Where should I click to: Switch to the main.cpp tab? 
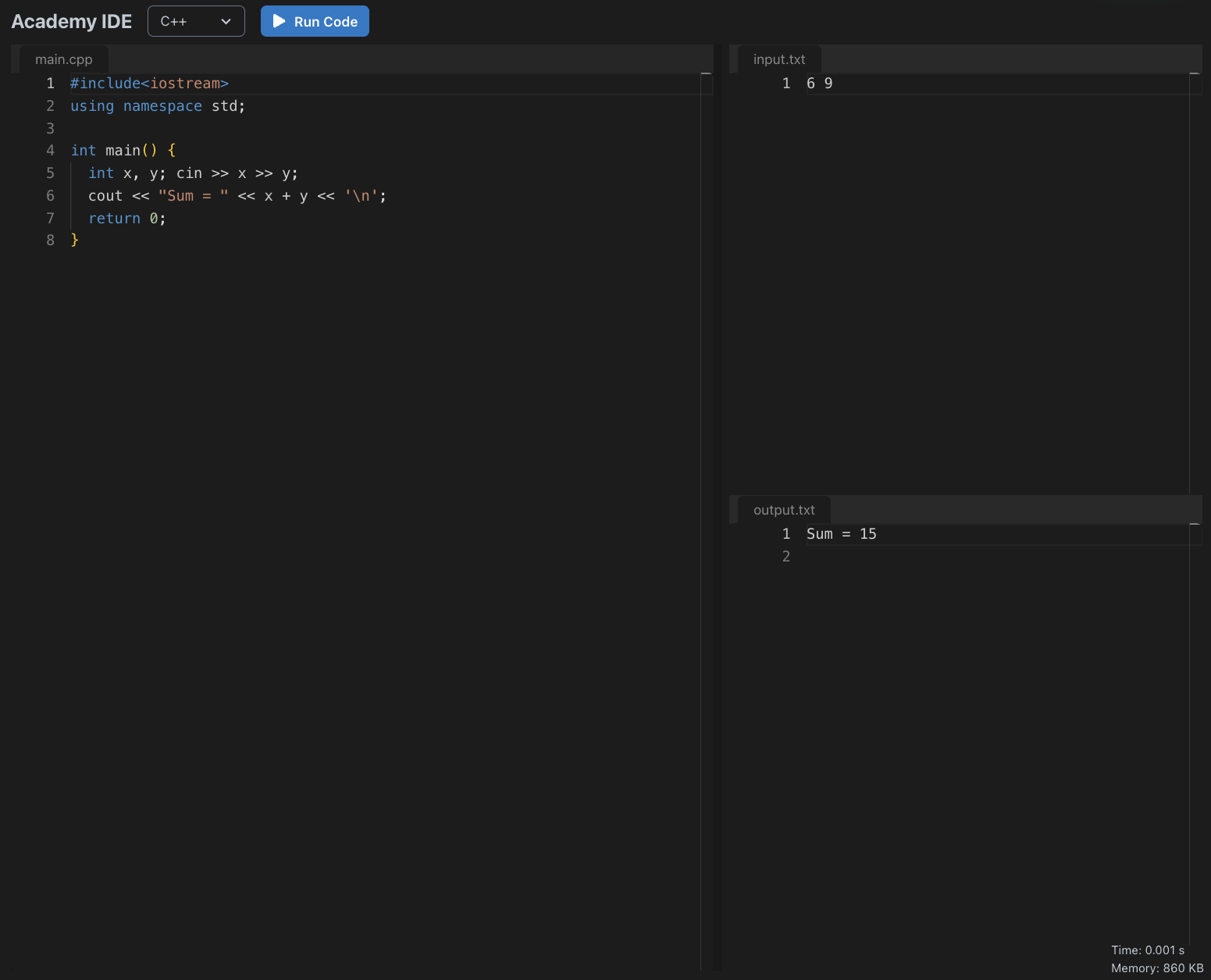click(63, 59)
